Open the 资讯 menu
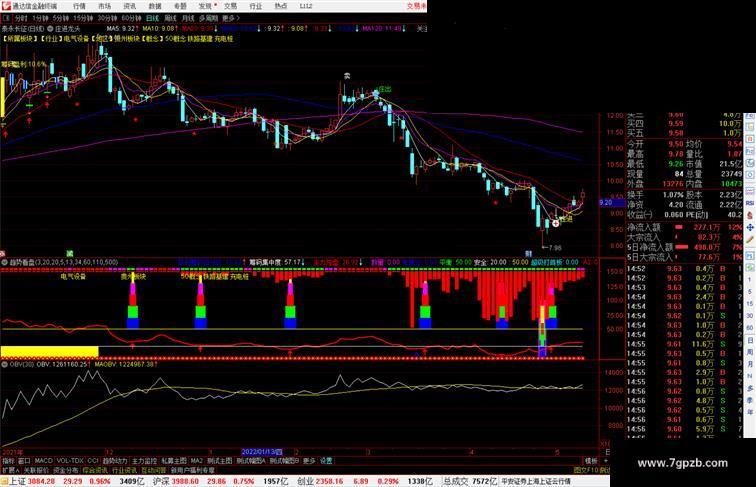The width and height of the screenshot is (756, 487). [x=130, y=6]
